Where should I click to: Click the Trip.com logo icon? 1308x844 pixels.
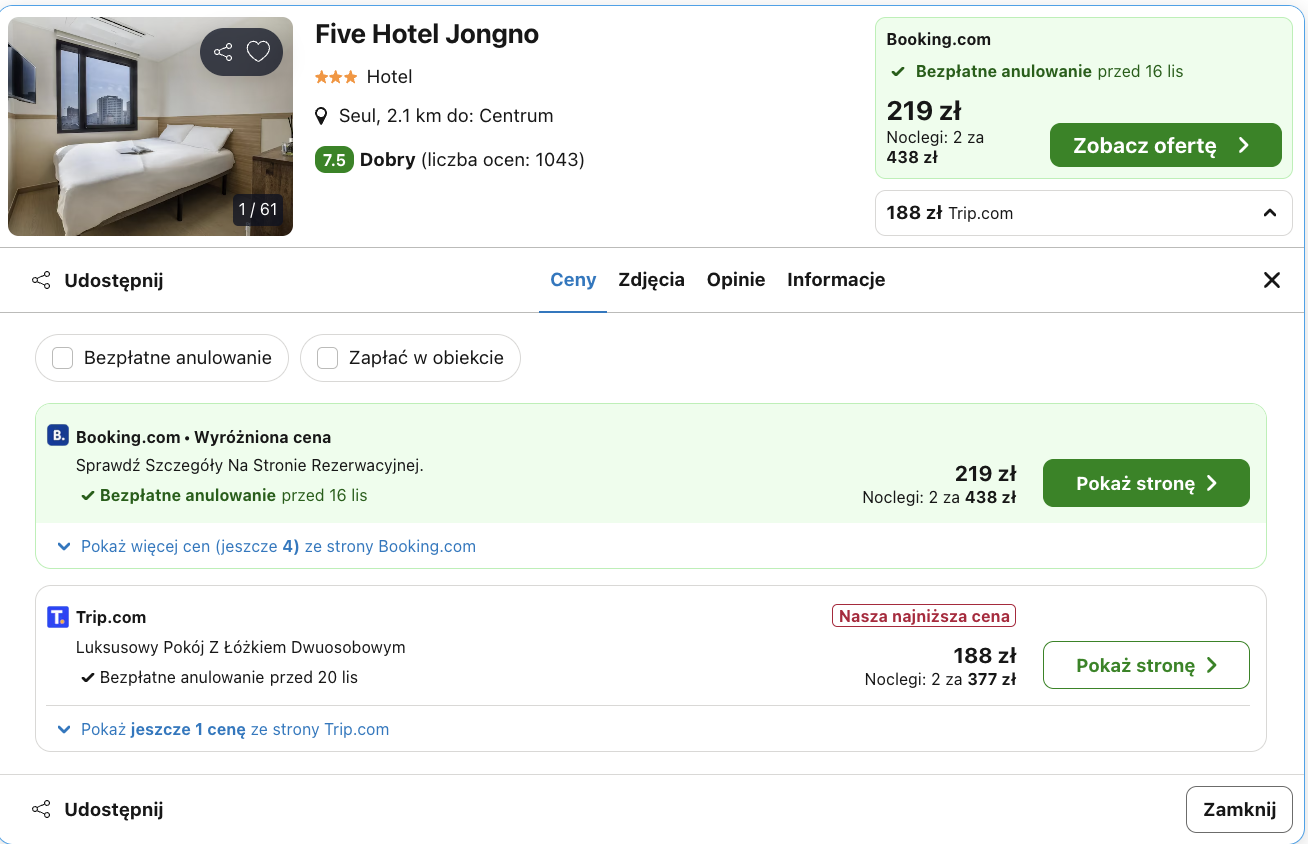point(58,617)
